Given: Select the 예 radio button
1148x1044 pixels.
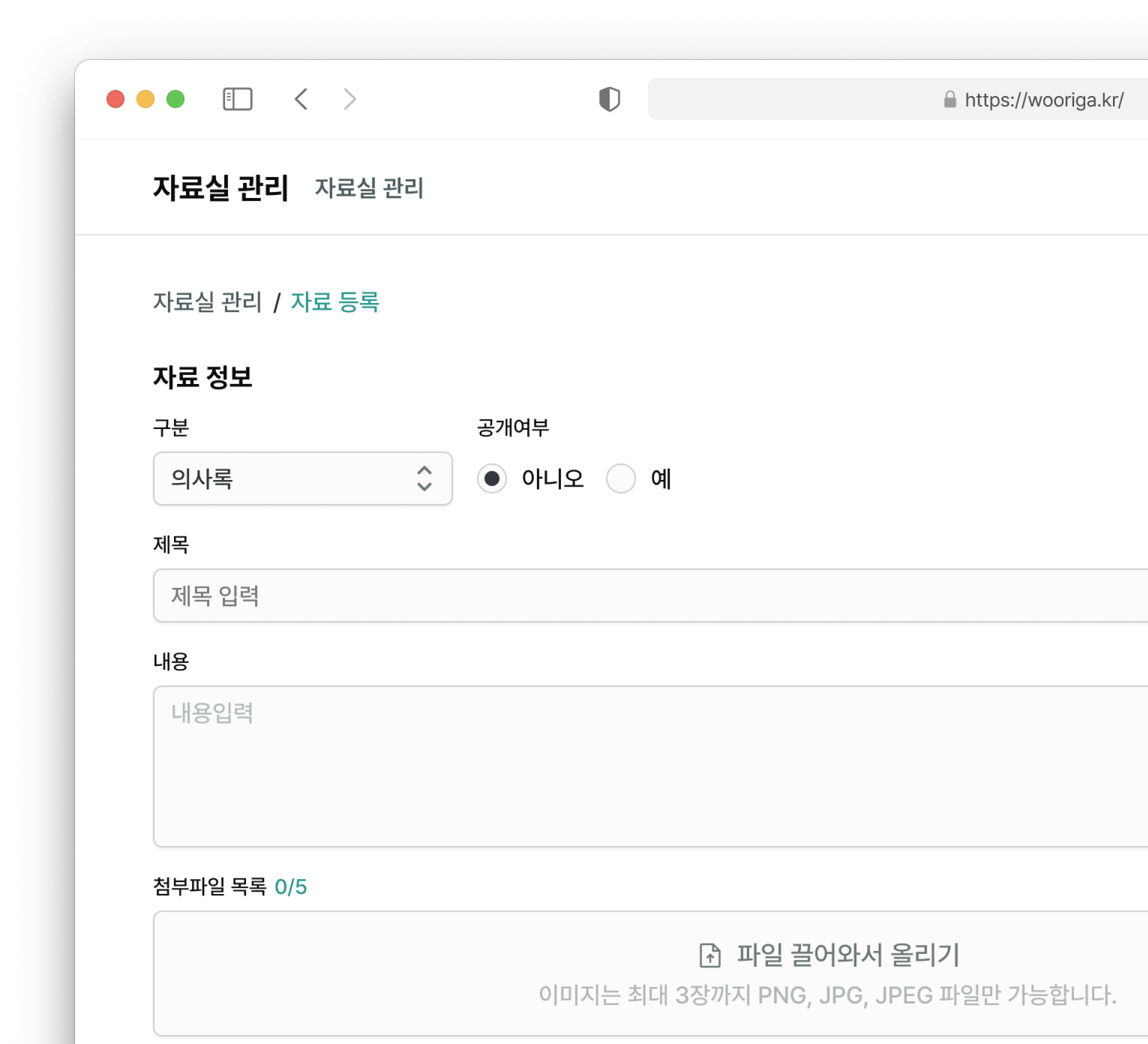Looking at the screenshot, I should [620, 478].
